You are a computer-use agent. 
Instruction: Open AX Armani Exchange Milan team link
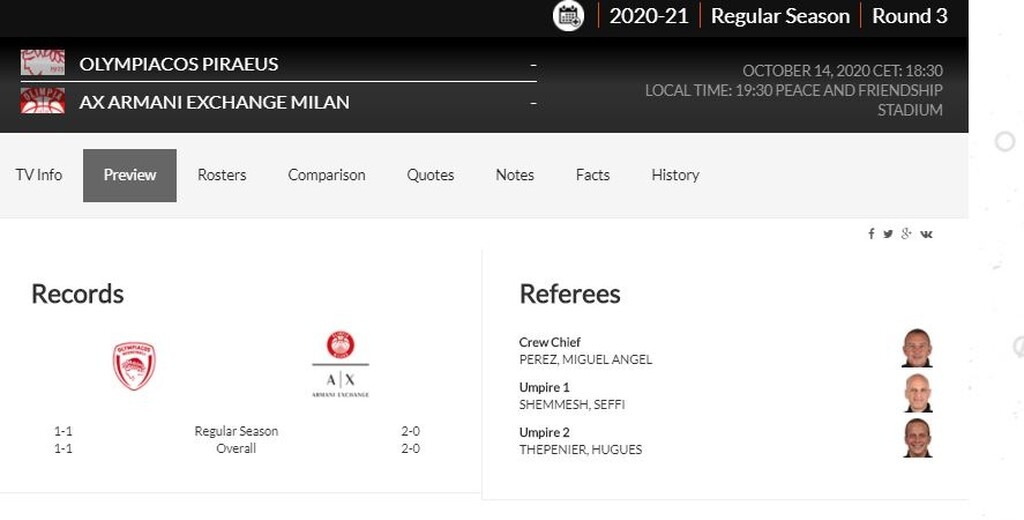point(214,102)
